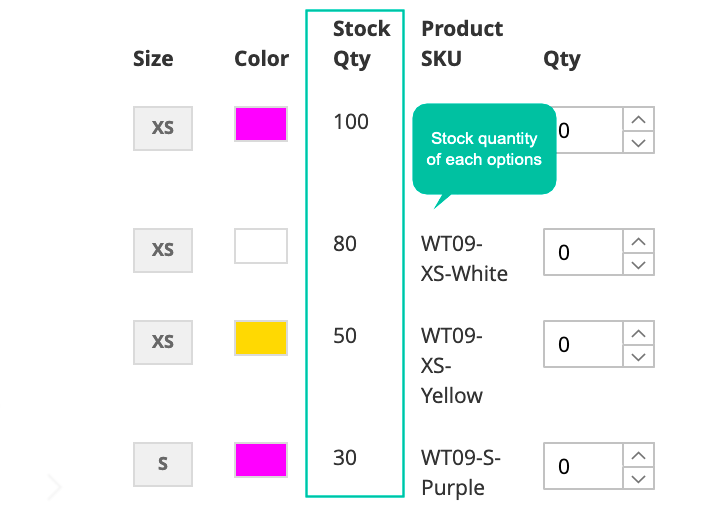Focus the Qty field for WT09-XS-White
This screenshot has width=711, height=510.
[x=584, y=252]
